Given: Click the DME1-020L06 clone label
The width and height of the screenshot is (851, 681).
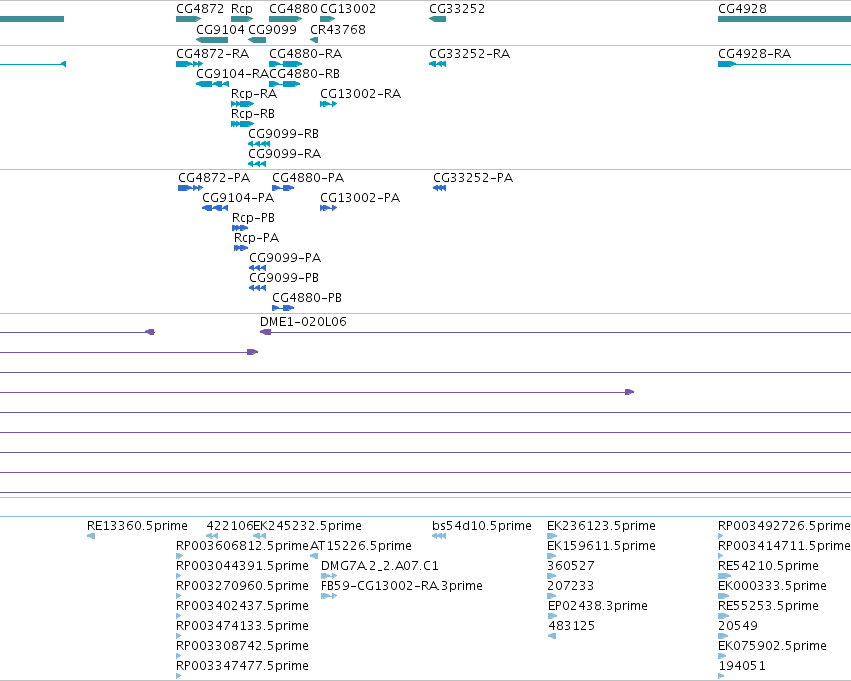Looking at the screenshot, I should [x=303, y=321].
